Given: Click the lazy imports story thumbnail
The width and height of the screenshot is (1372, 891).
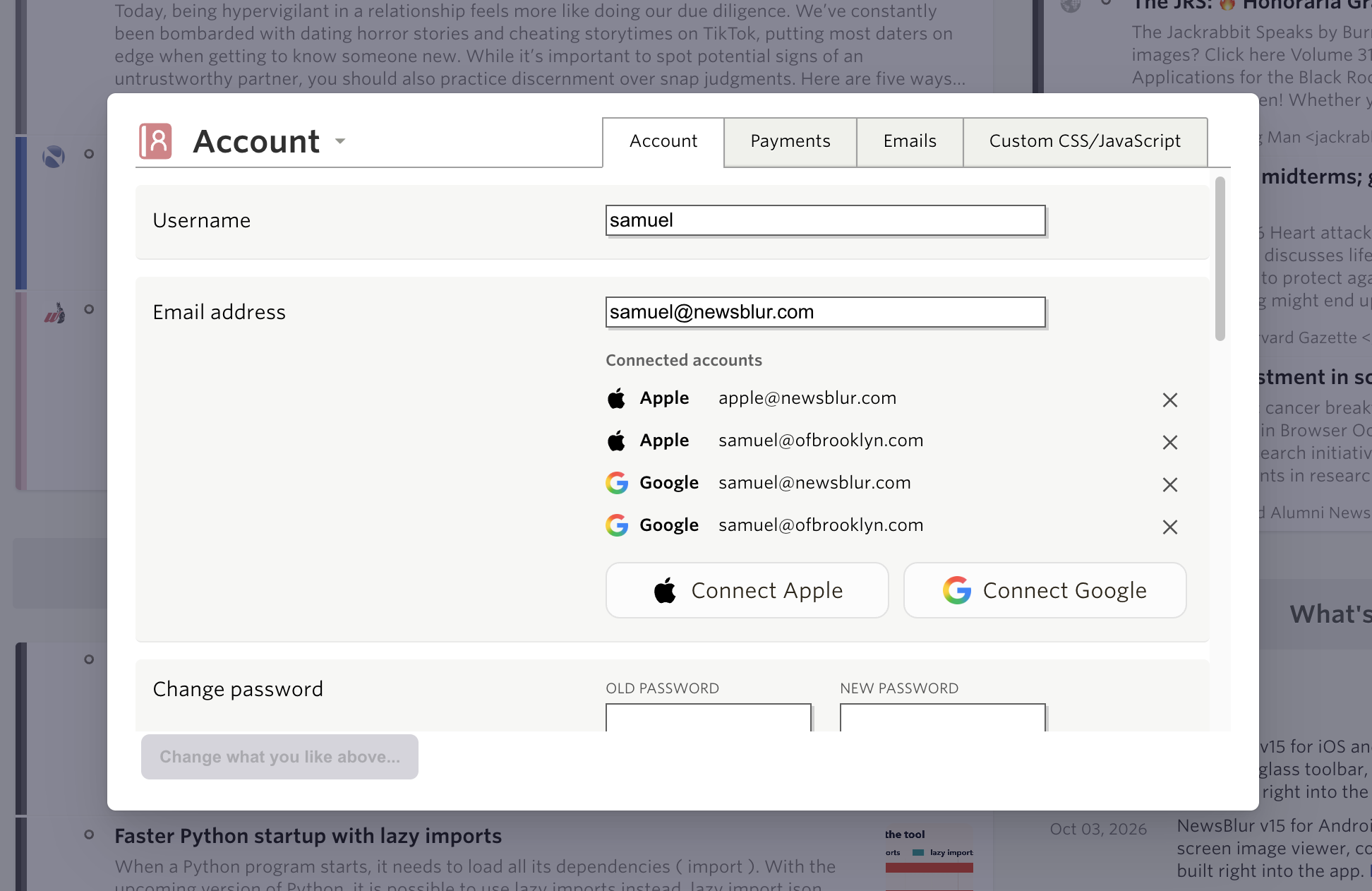Looking at the screenshot, I should [x=929, y=859].
